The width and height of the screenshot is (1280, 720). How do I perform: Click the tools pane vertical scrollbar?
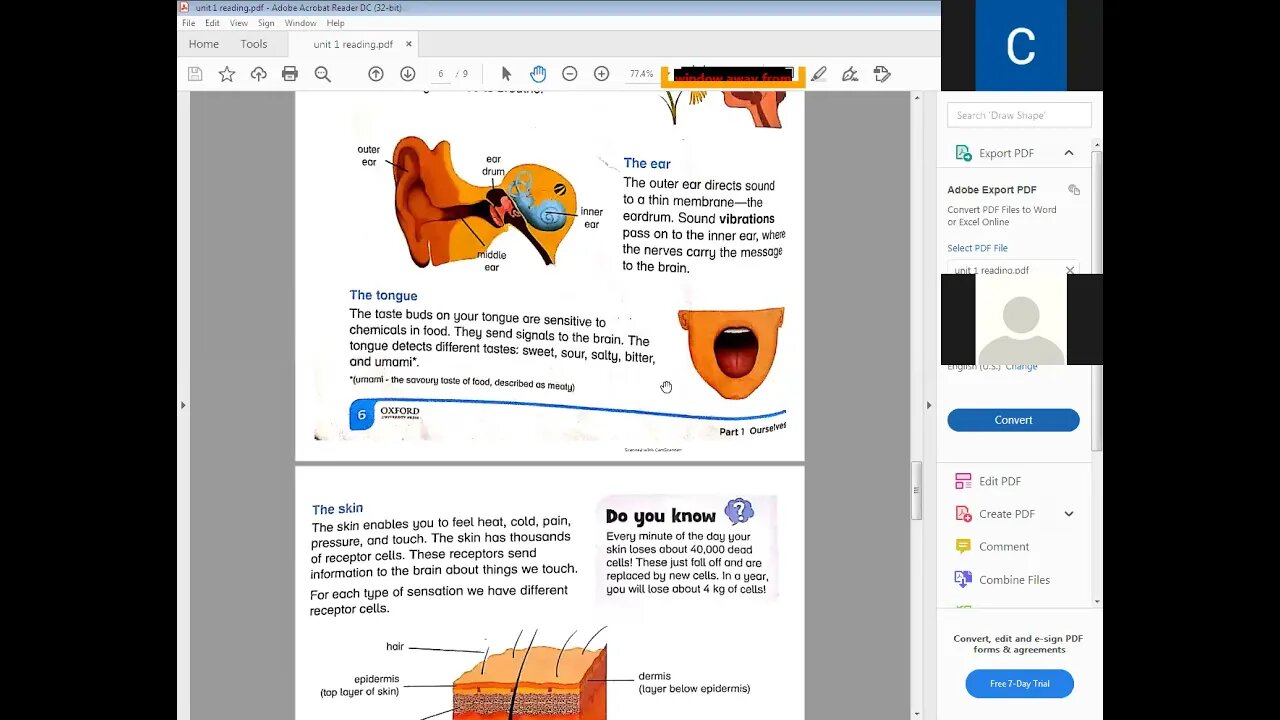[x=1097, y=300]
